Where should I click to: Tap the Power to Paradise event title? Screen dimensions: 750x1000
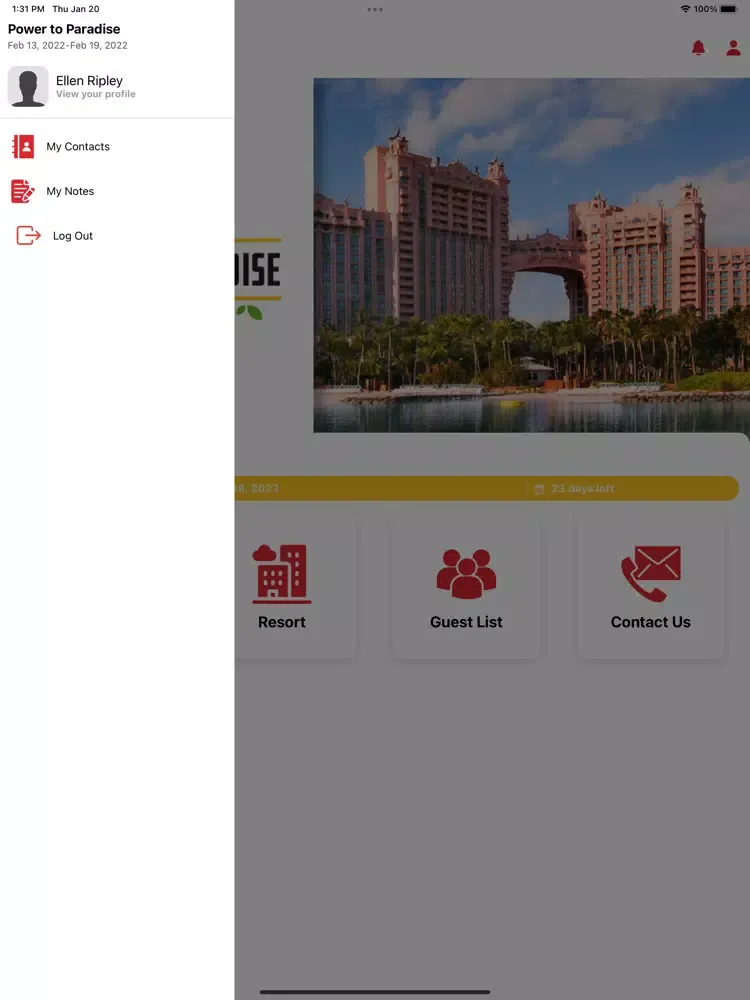[64, 29]
